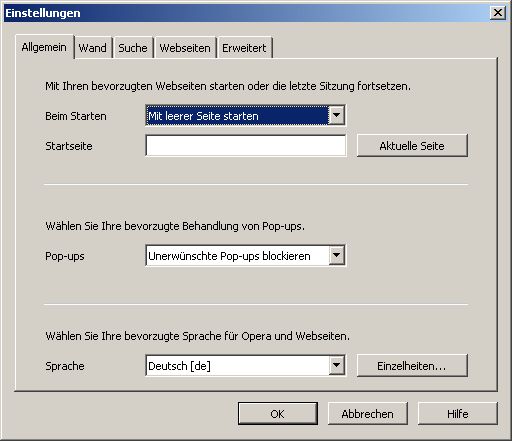Confirm settings with OK
Viewport: 512px width, 441px height.
pyautogui.click(x=278, y=413)
